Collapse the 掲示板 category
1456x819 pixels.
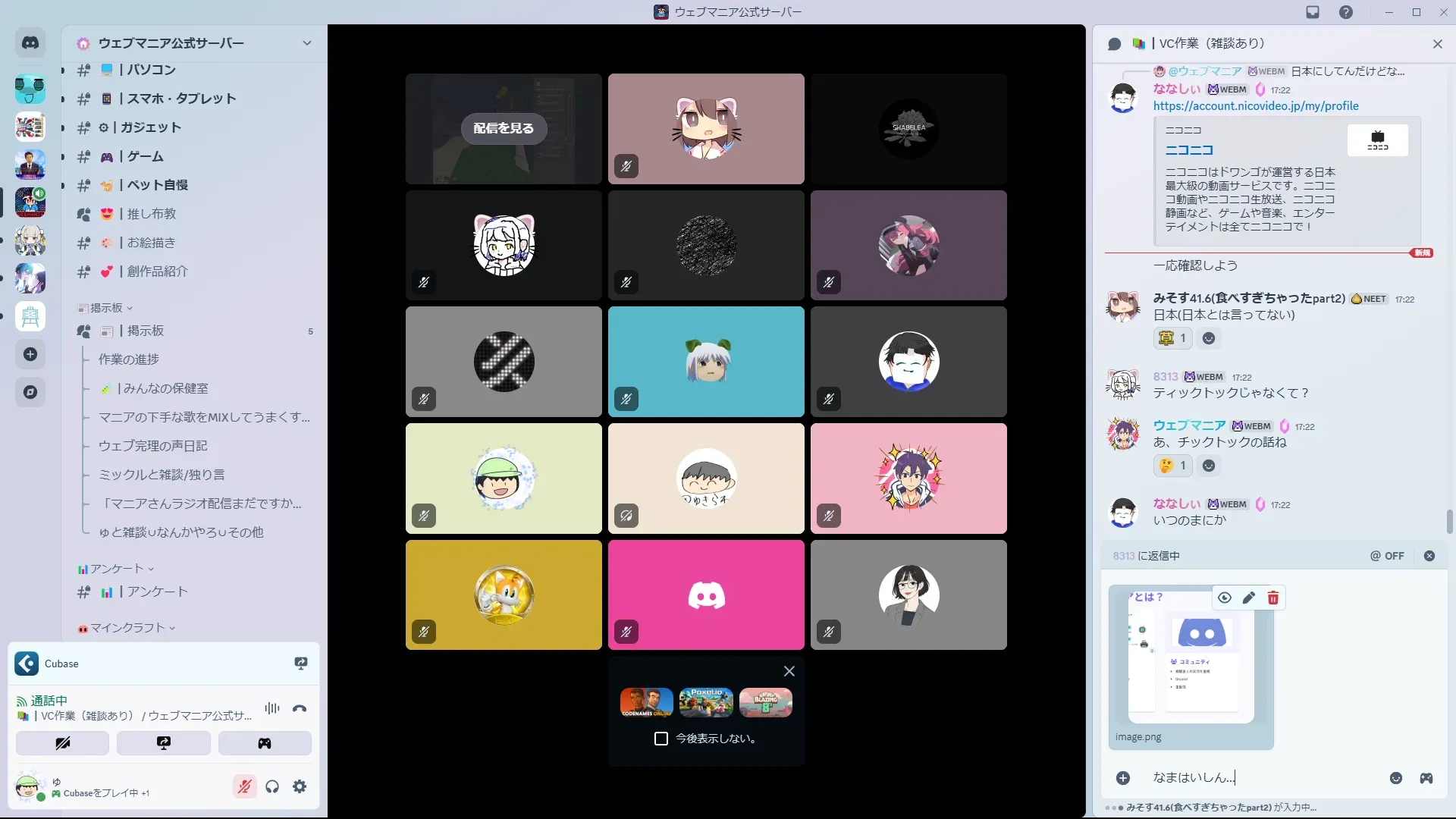click(x=106, y=308)
